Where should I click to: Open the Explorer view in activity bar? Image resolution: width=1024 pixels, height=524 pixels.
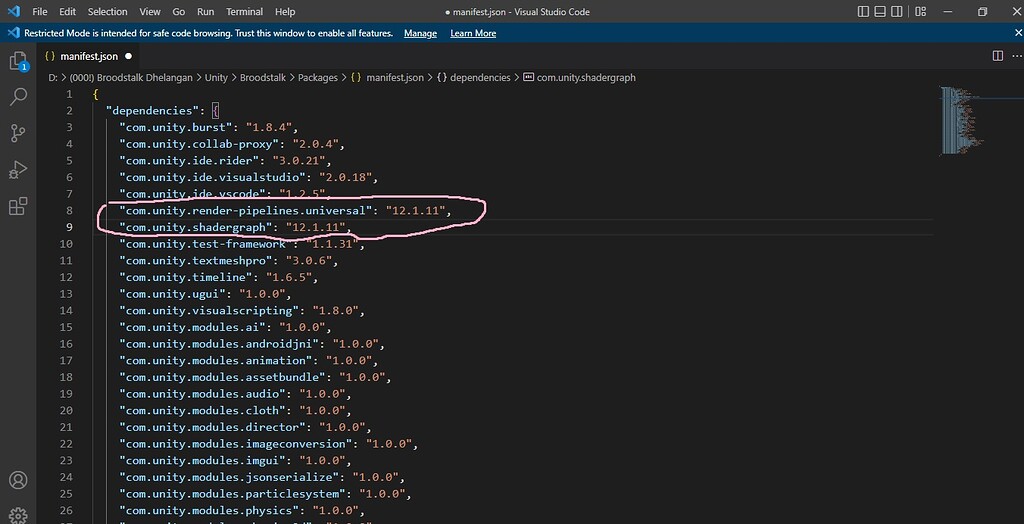[18, 62]
